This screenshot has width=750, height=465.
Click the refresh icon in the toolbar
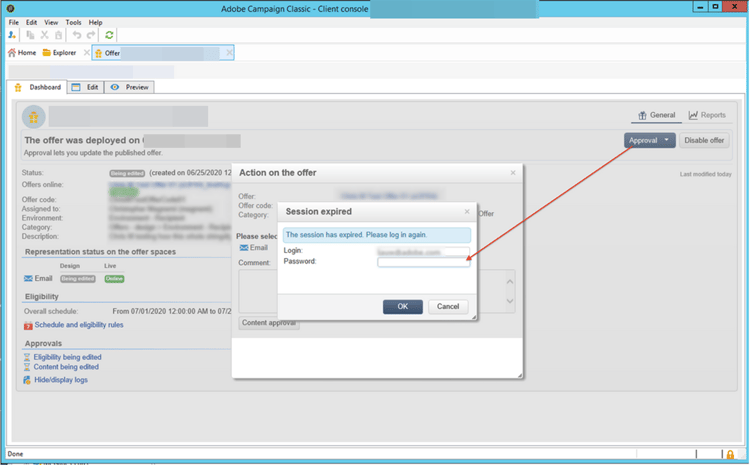click(x=109, y=35)
